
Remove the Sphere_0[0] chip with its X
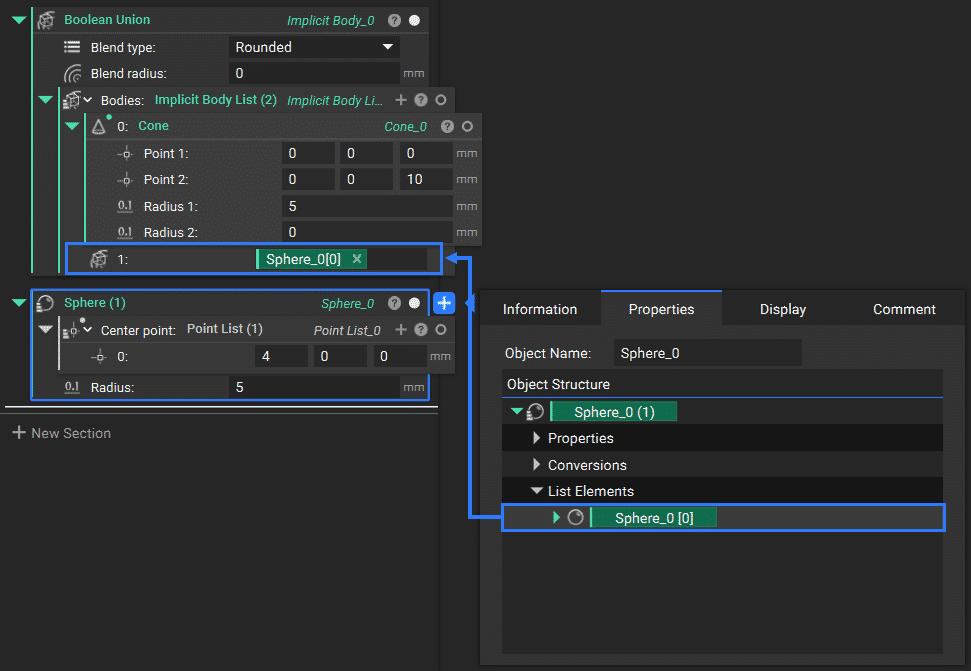click(x=357, y=259)
